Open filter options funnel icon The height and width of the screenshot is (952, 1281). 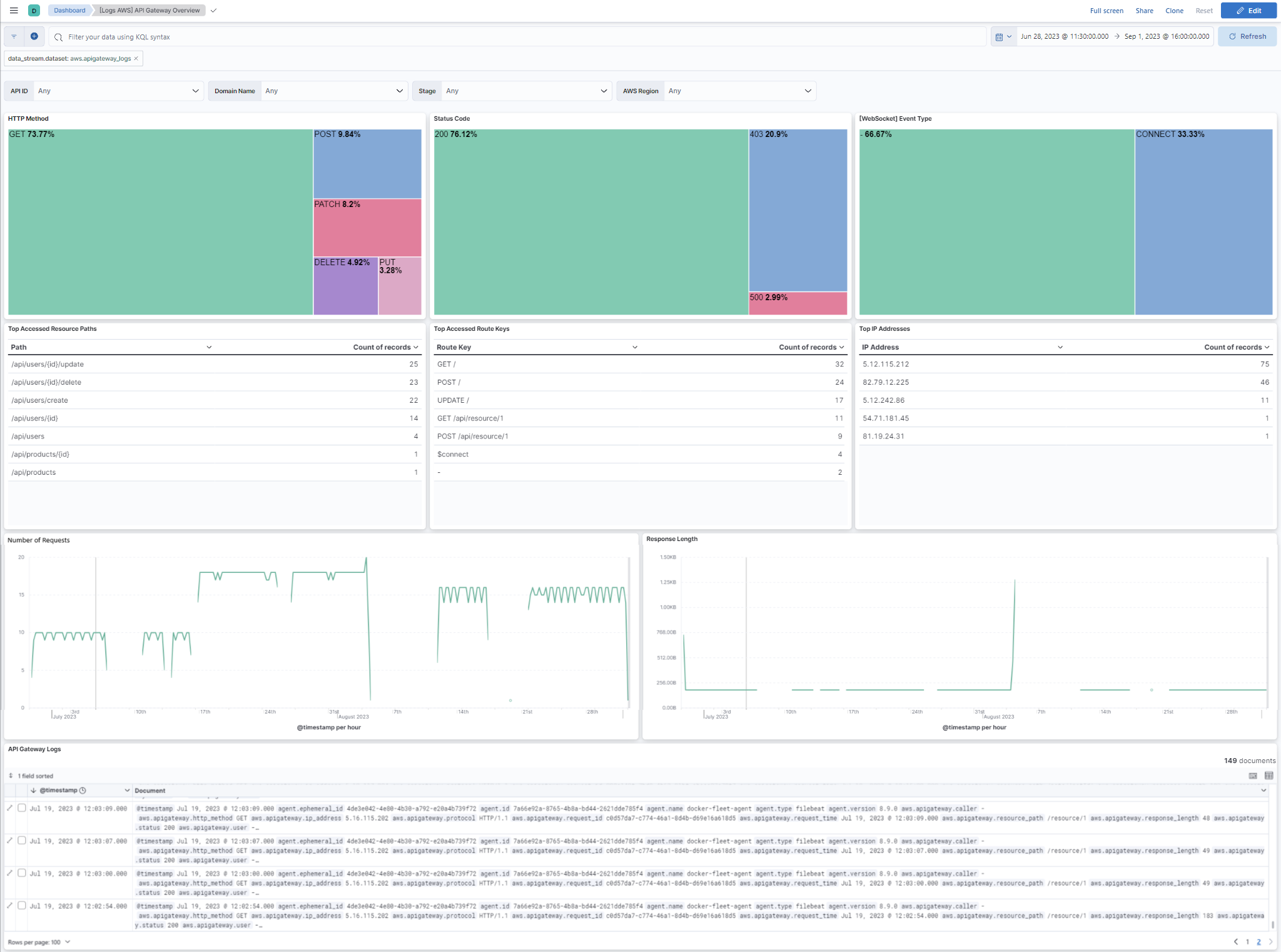click(13, 36)
